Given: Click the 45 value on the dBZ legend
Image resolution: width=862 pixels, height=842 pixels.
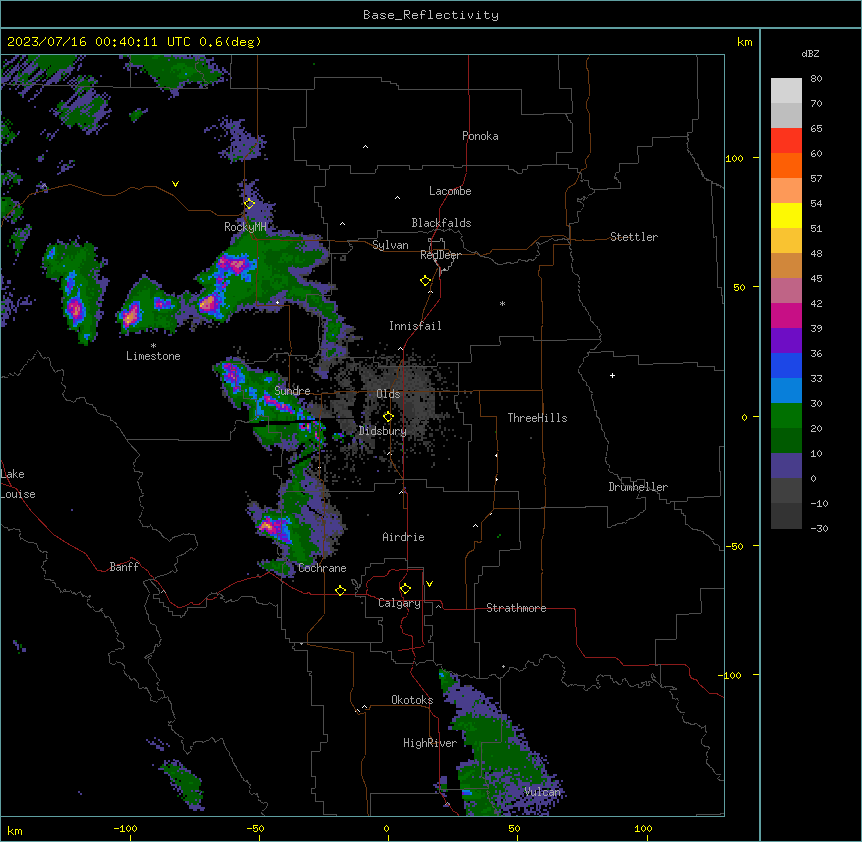Looking at the screenshot, I should 816,278.
